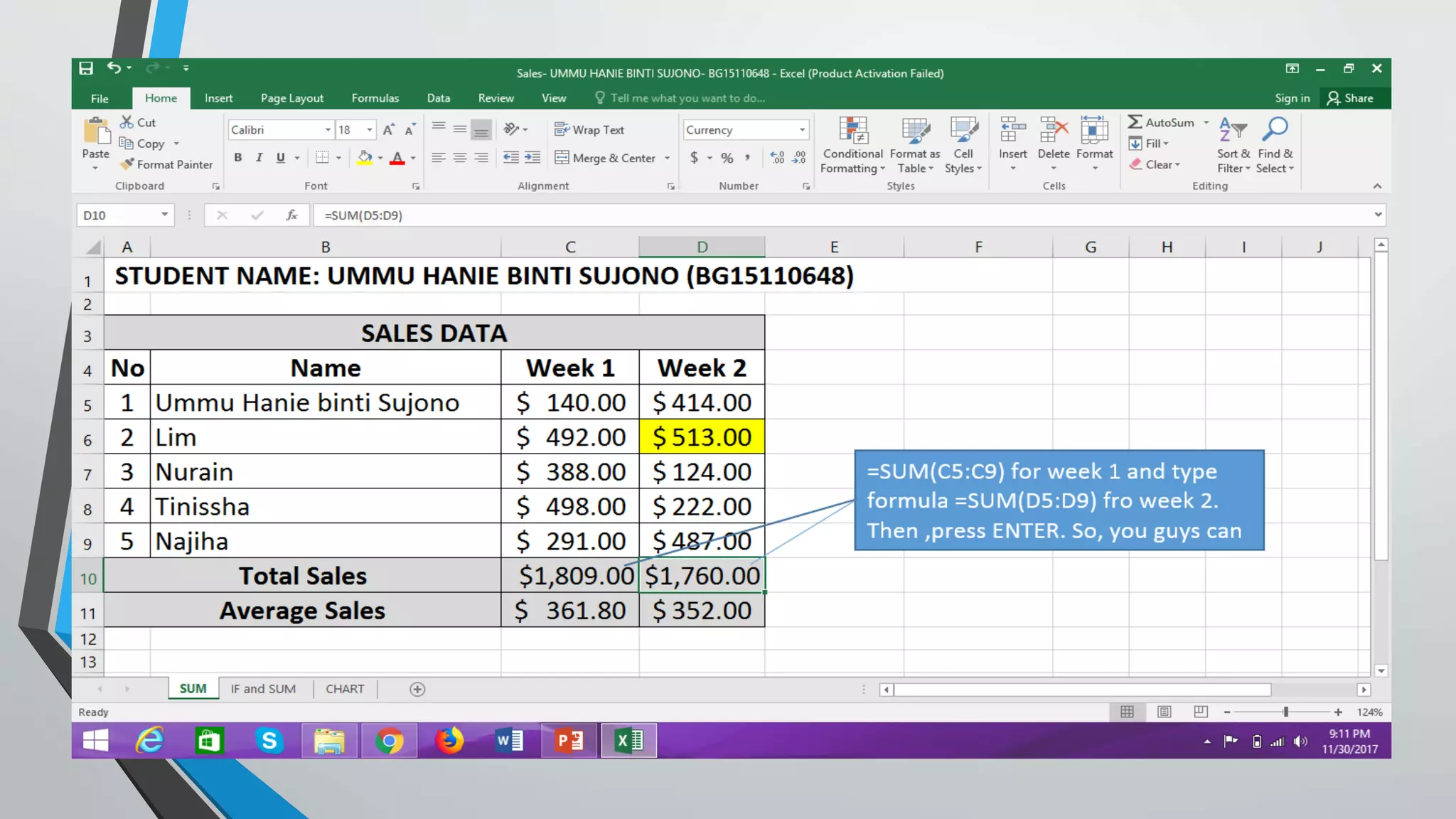Screen dimensions: 1456x819
Task: Increase font size with the large A
Action: click(388, 129)
